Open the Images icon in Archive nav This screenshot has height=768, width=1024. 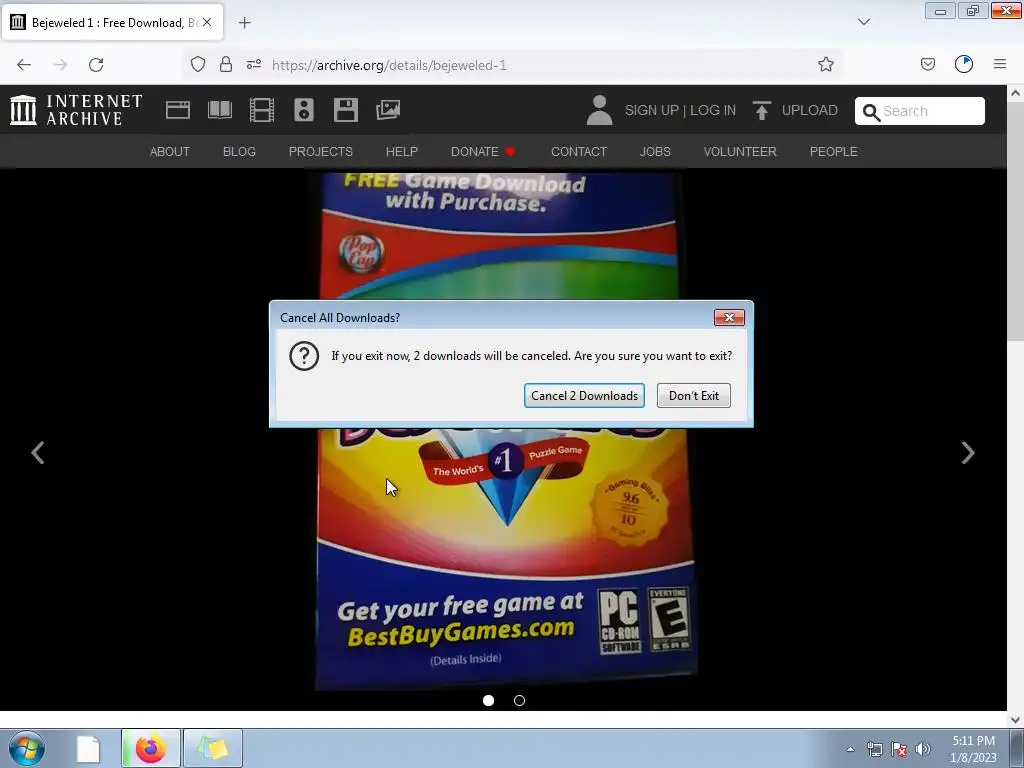click(388, 110)
